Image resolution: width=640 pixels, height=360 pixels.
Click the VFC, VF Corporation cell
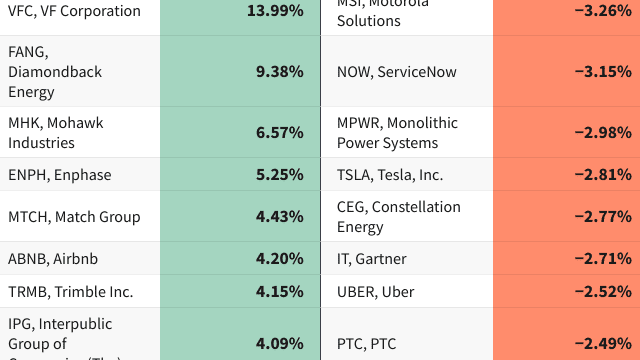(80, 11)
